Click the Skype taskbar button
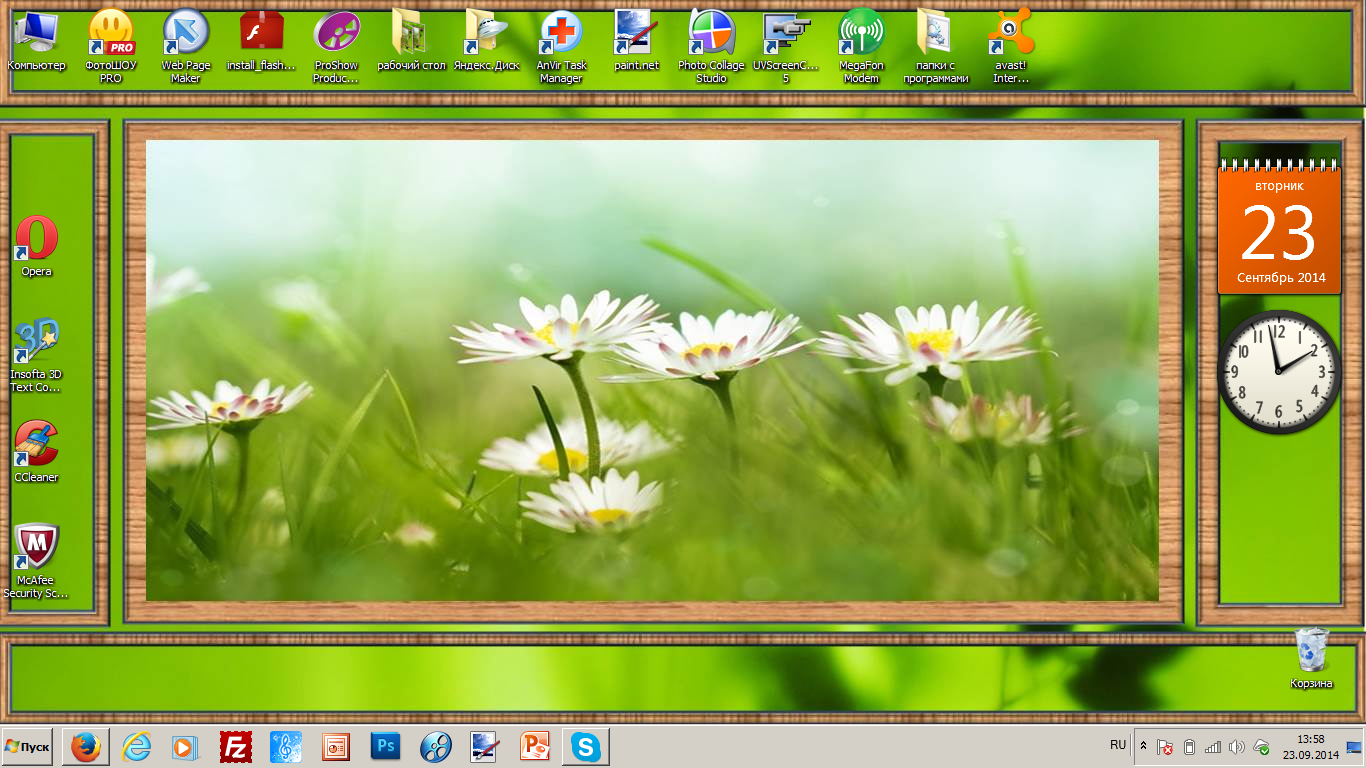This screenshot has height=768, width=1366. [585, 747]
